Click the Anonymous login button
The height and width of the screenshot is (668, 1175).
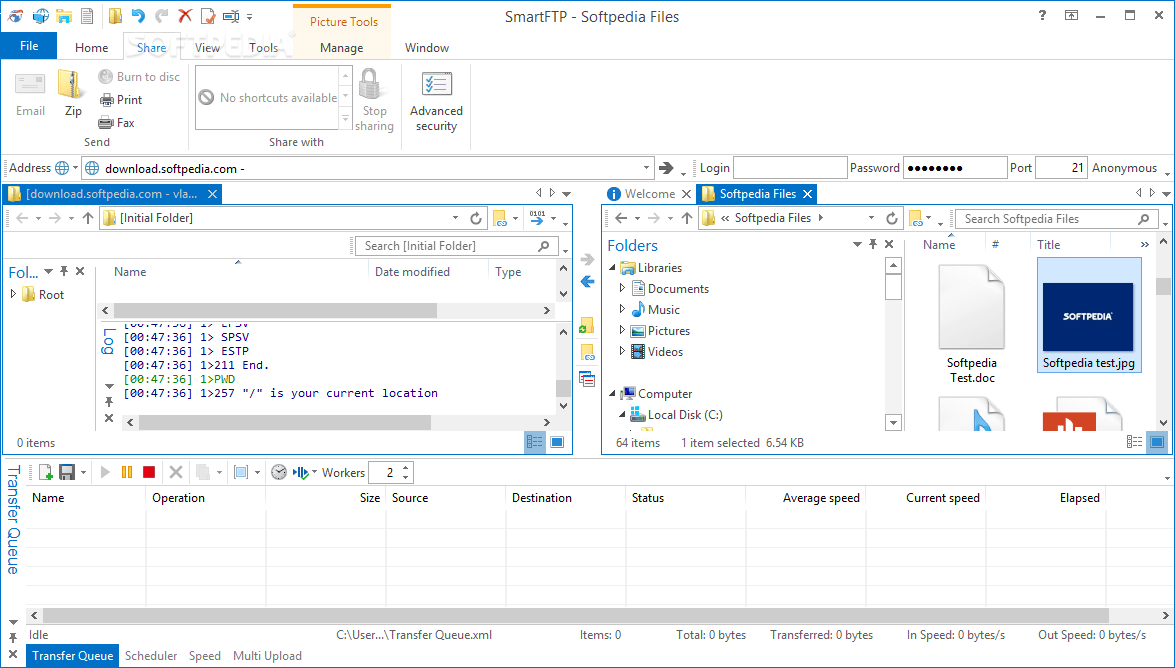[x=1124, y=168]
